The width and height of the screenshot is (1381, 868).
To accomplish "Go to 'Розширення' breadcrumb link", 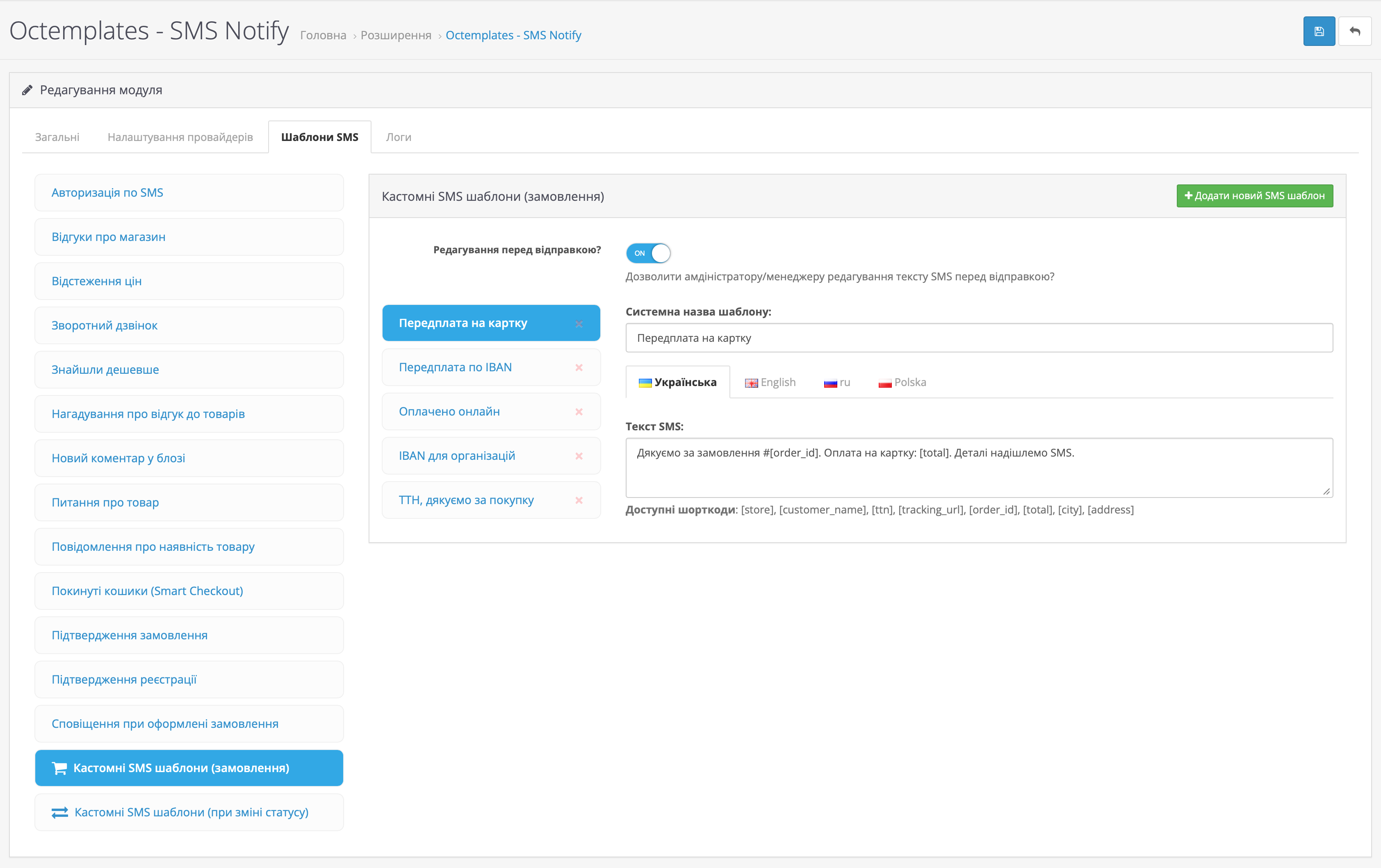I will point(396,36).
